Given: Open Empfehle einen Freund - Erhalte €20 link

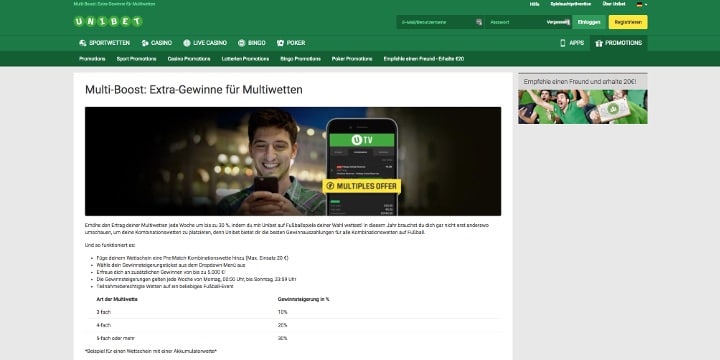Looking at the screenshot, I should (x=423, y=59).
